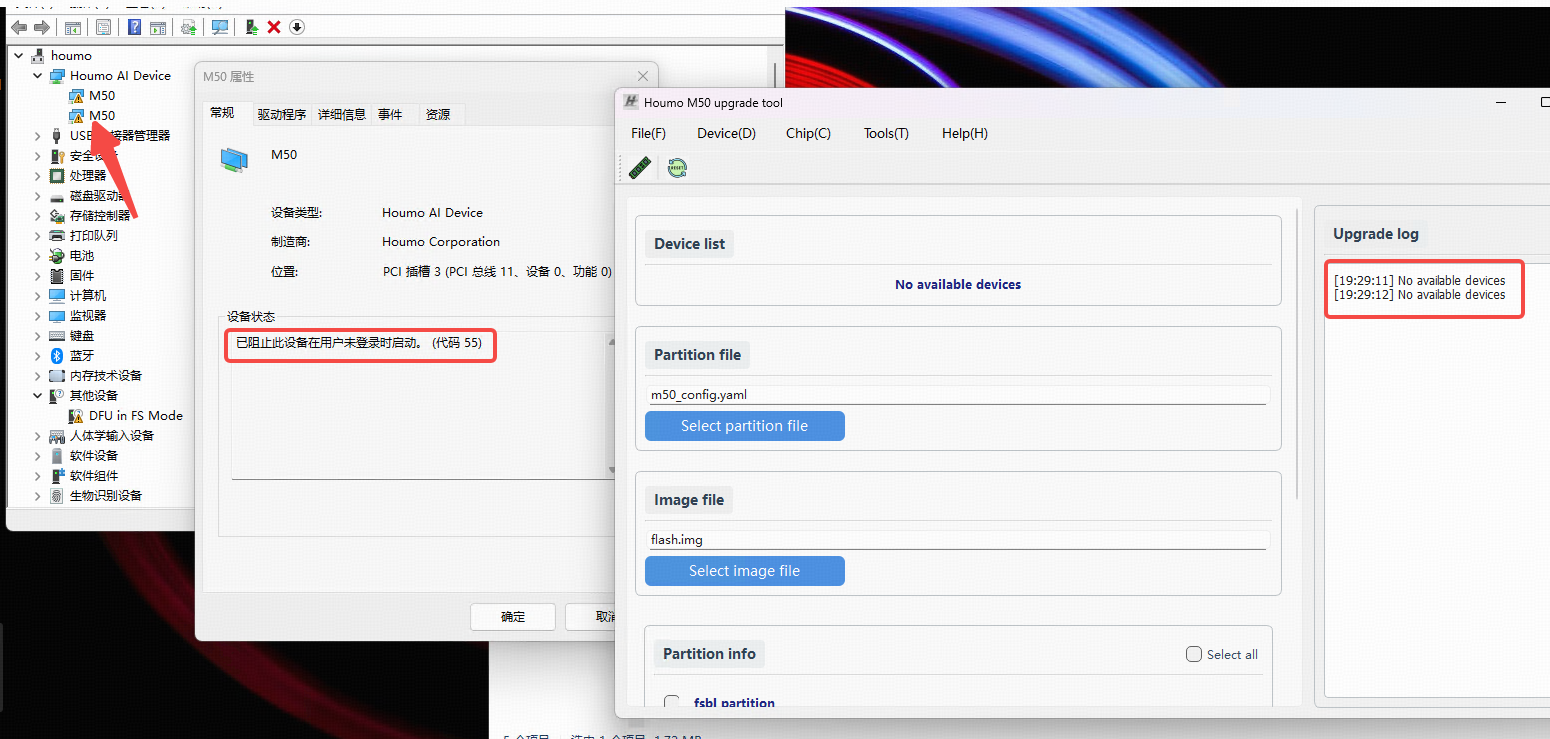The image size is (1550, 739).
Task: Expand the 存储控制器 category
Action: tap(38, 215)
